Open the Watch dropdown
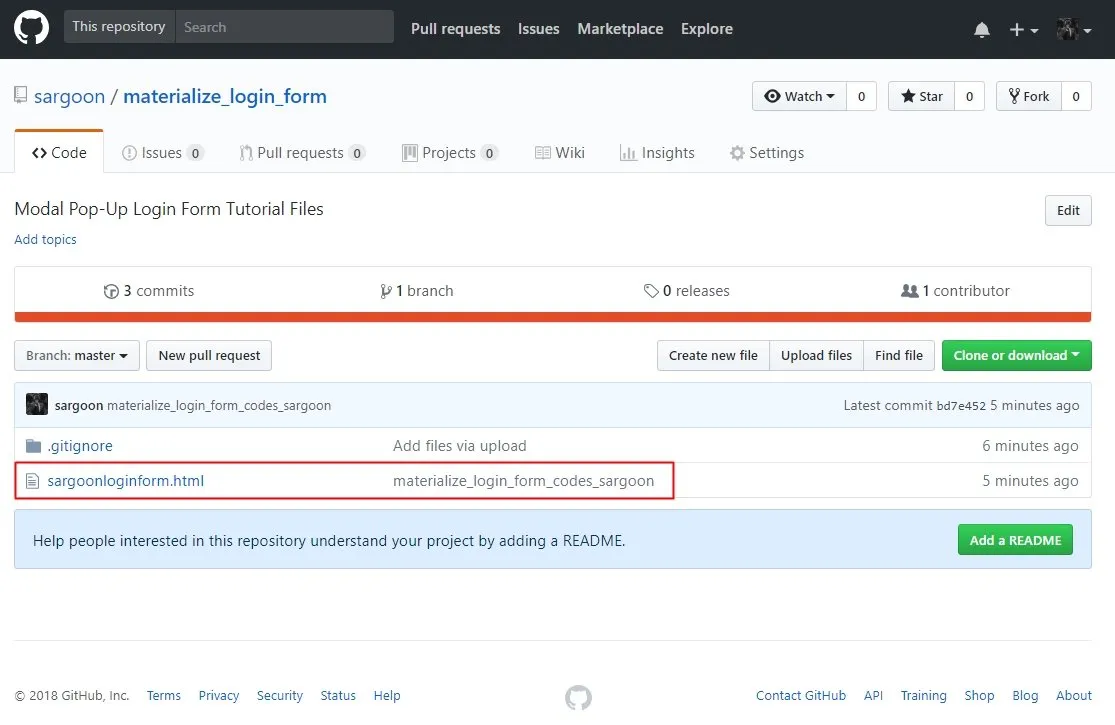 coord(799,96)
